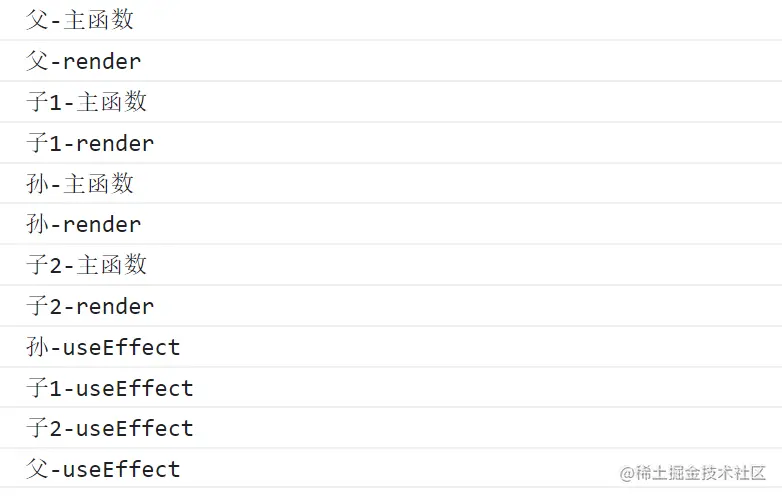Select the 父-useEffect log line
Viewport: 782px width, 498px height.
click(103, 469)
